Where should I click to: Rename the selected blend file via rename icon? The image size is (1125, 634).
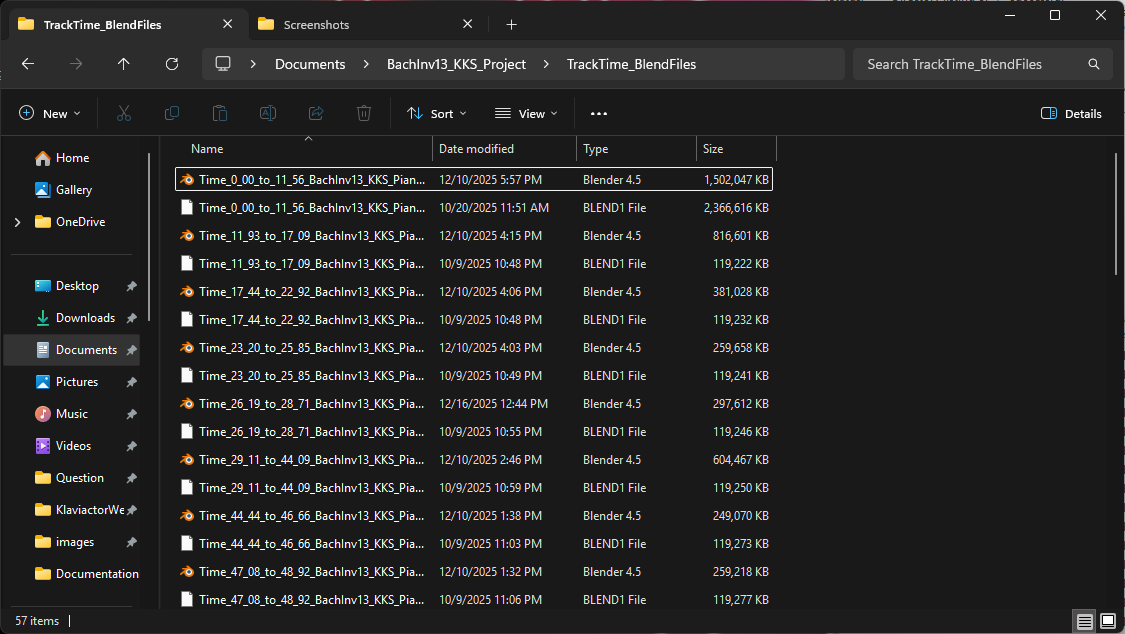coord(267,113)
